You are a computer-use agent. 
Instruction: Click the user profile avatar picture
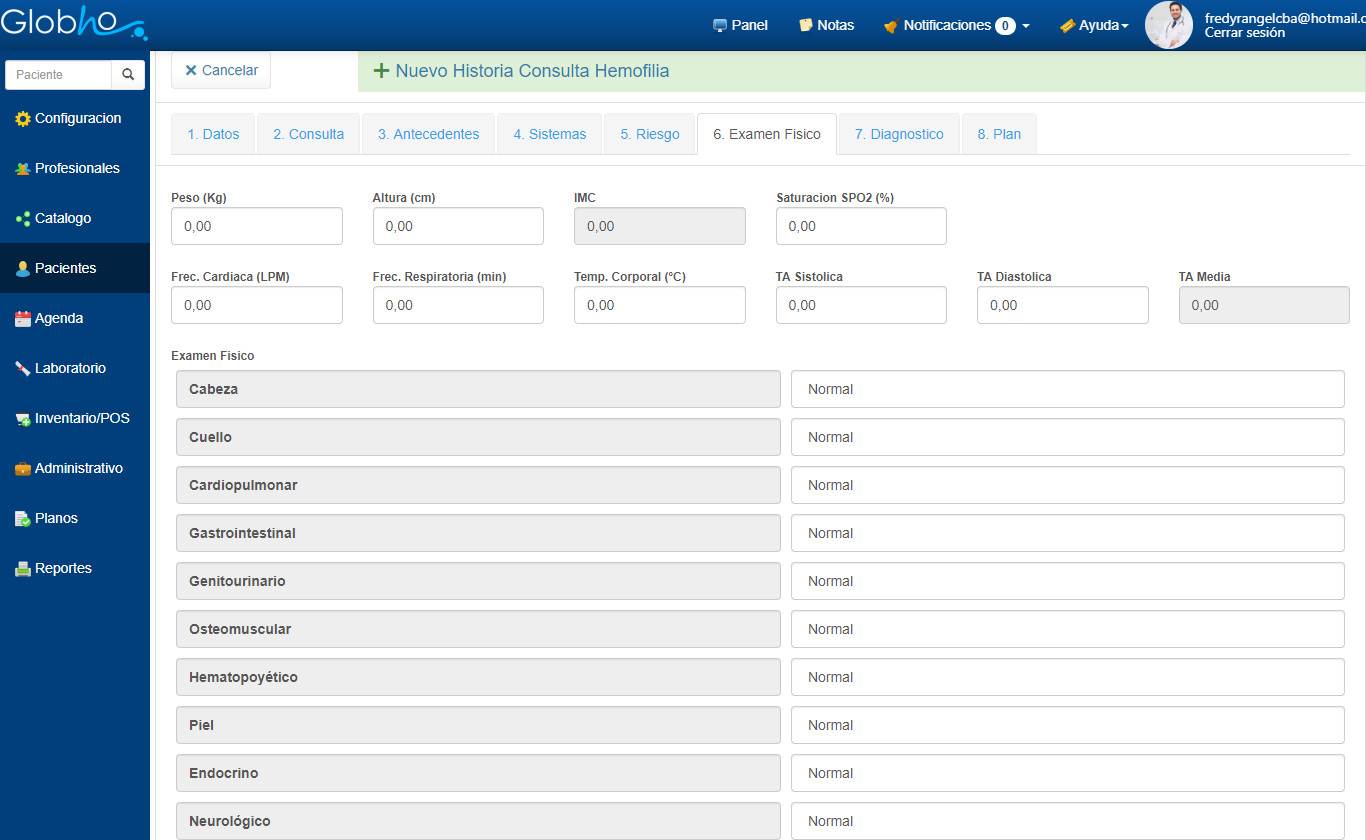tap(1168, 25)
